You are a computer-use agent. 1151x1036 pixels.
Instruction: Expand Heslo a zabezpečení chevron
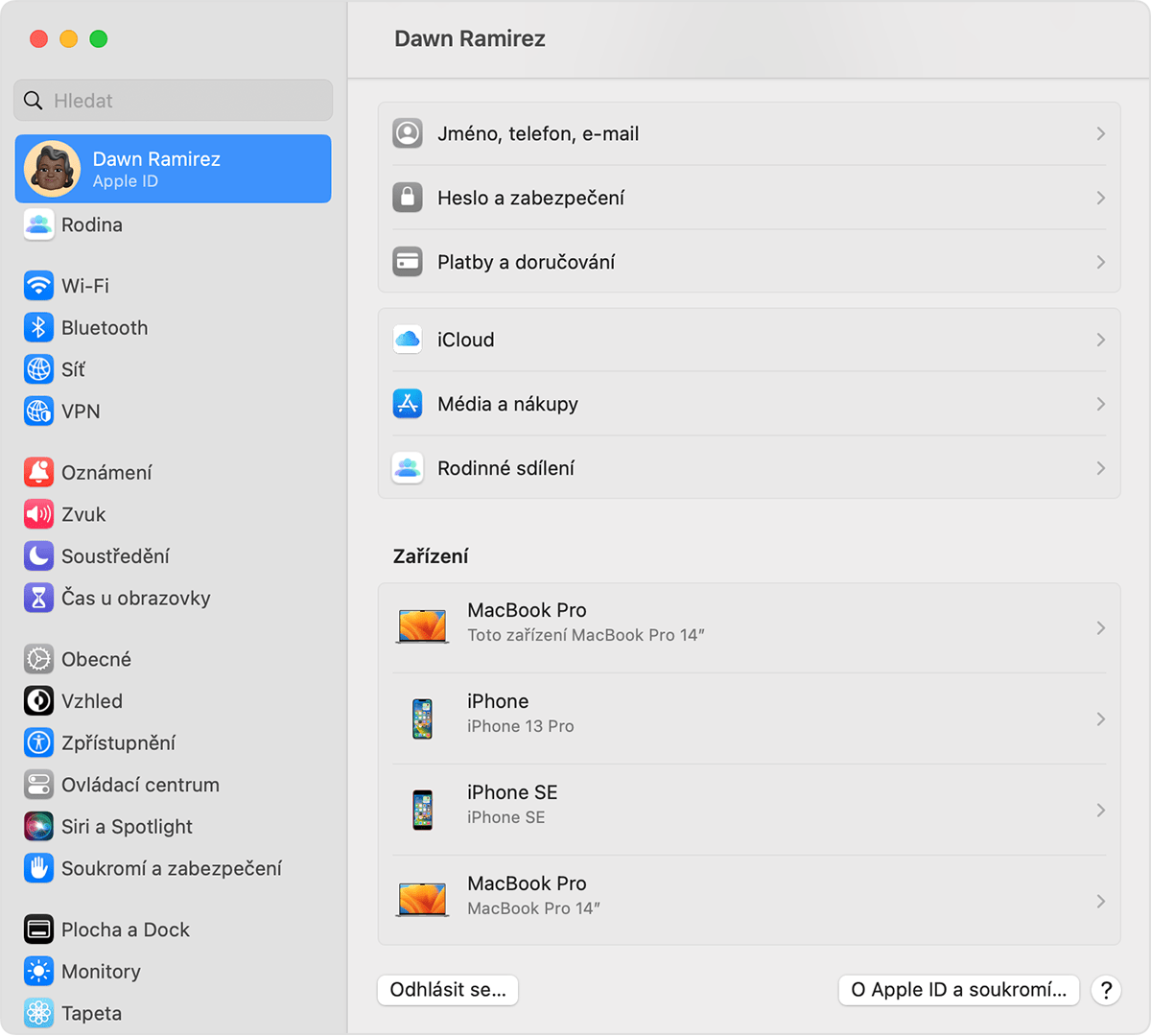click(x=1100, y=198)
